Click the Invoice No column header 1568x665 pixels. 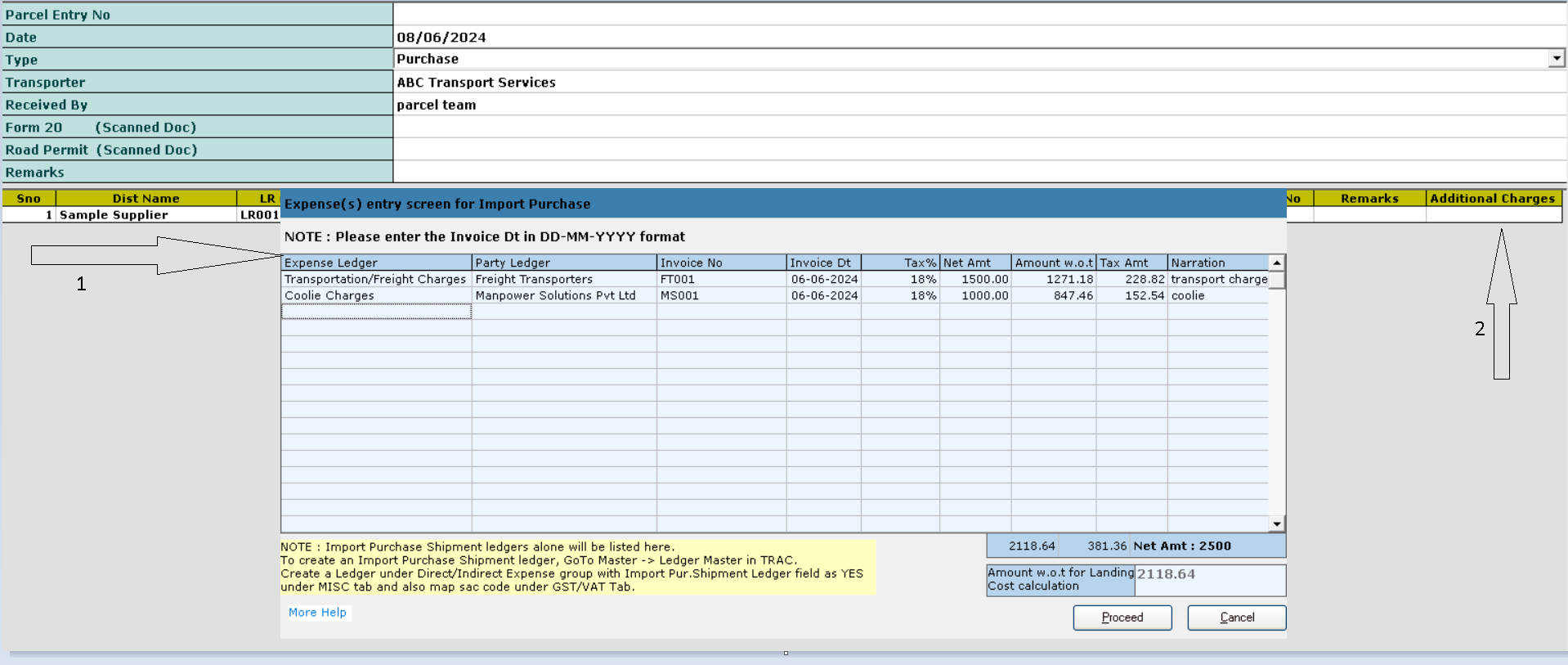722,263
